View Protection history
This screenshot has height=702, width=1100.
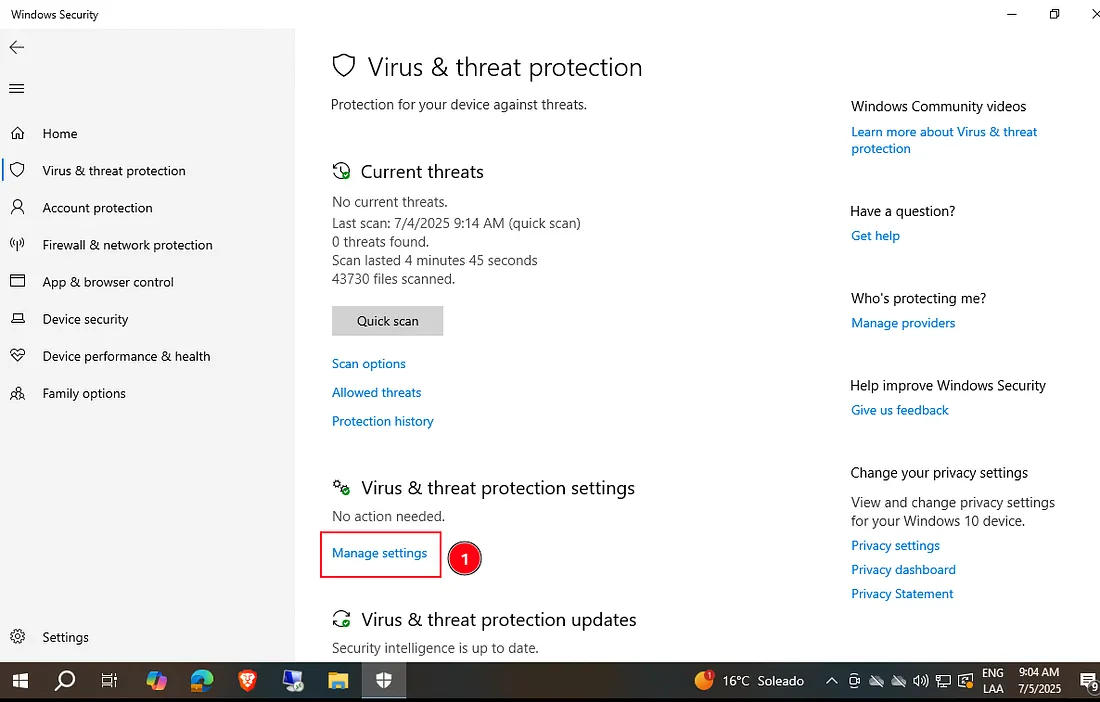pyautogui.click(x=382, y=421)
